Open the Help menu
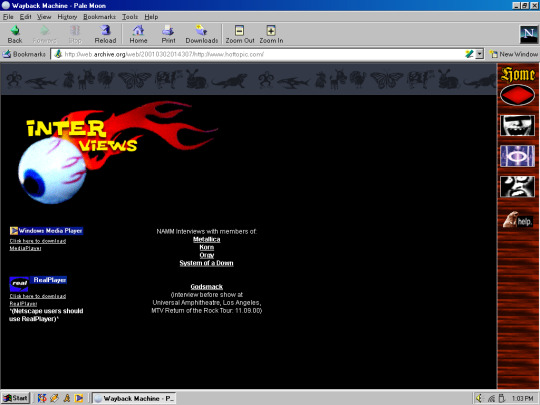The image size is (540, 405). click(151, 17)
